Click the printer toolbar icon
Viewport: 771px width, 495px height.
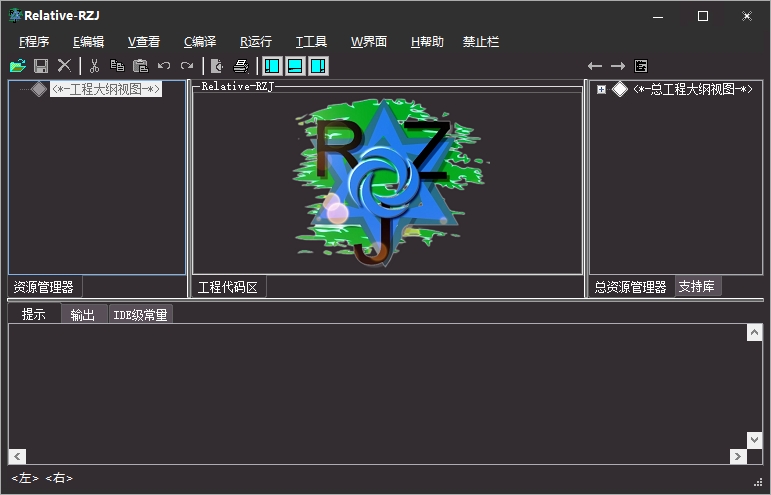tap(240, 66)
